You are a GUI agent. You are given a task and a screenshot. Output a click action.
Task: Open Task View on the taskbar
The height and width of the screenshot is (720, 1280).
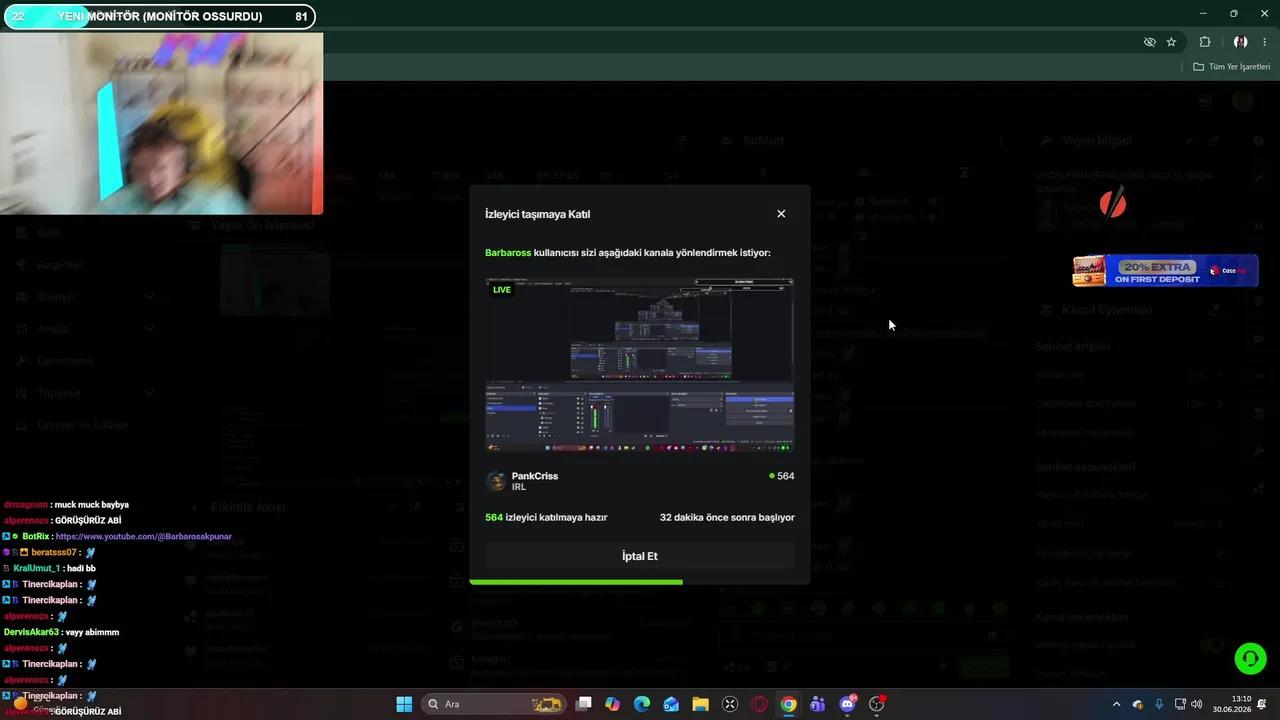584,704
